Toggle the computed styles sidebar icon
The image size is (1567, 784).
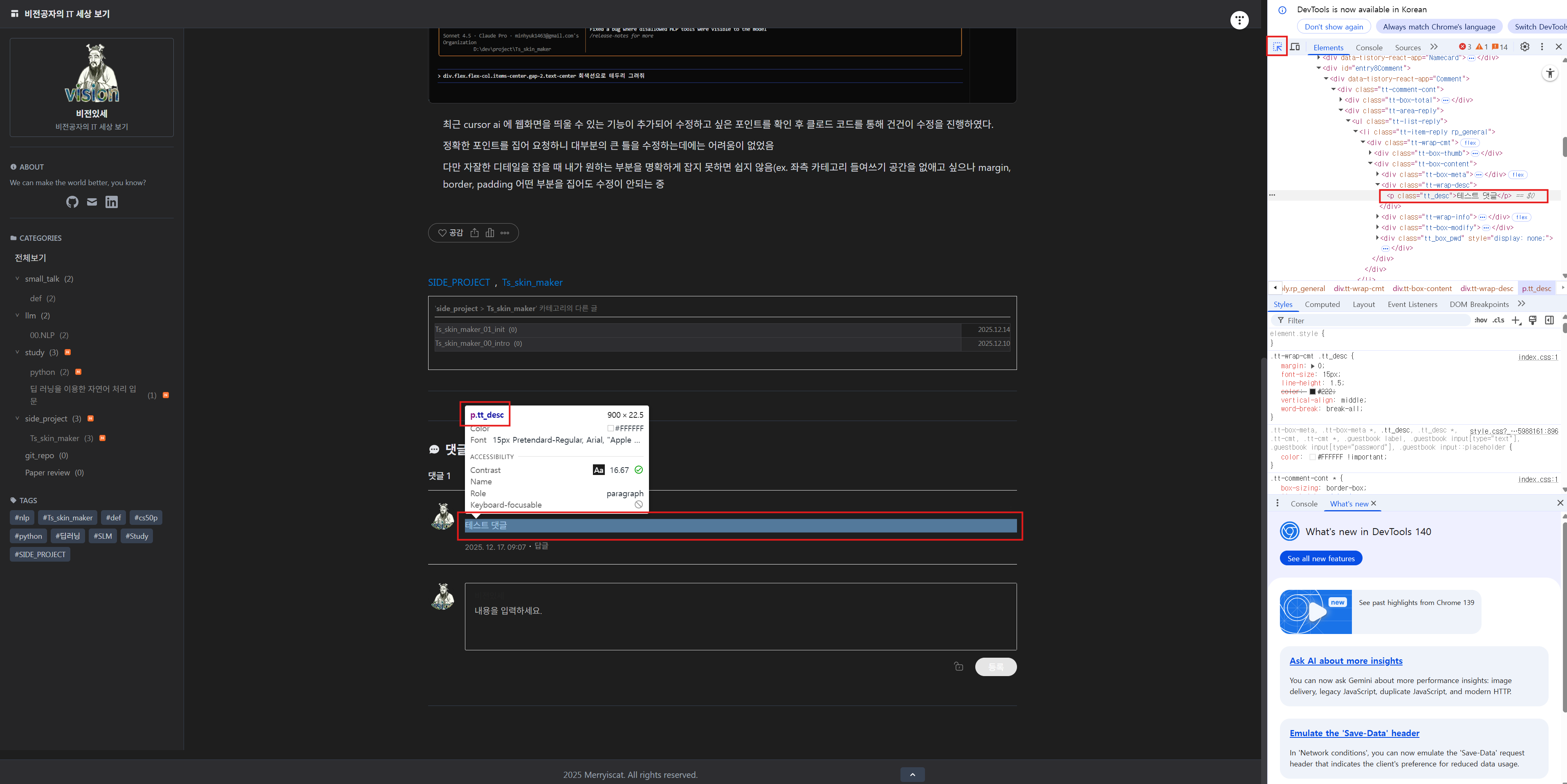point(1549,320)
